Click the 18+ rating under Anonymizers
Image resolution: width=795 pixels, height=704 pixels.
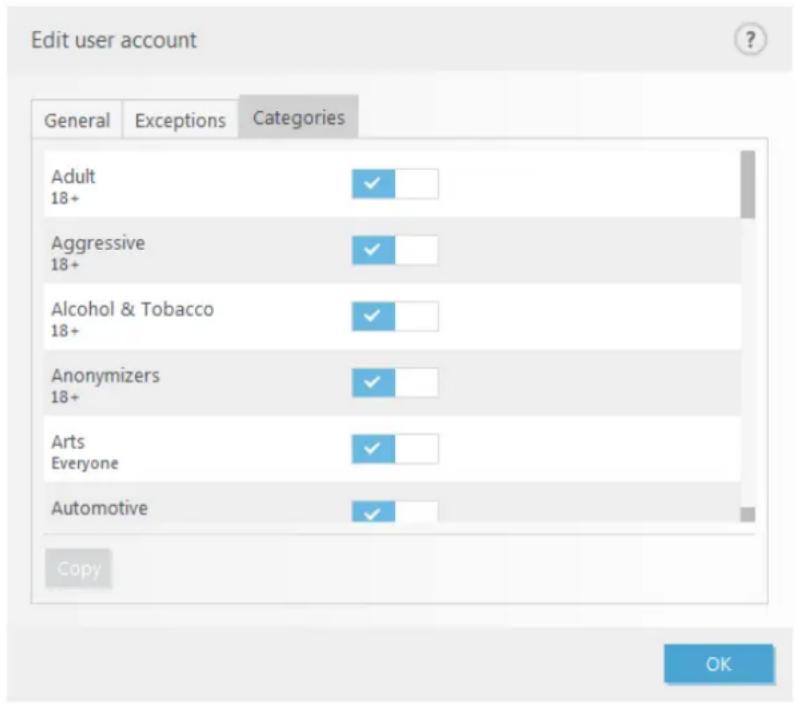pyautogui.click(x=65, y=397)
